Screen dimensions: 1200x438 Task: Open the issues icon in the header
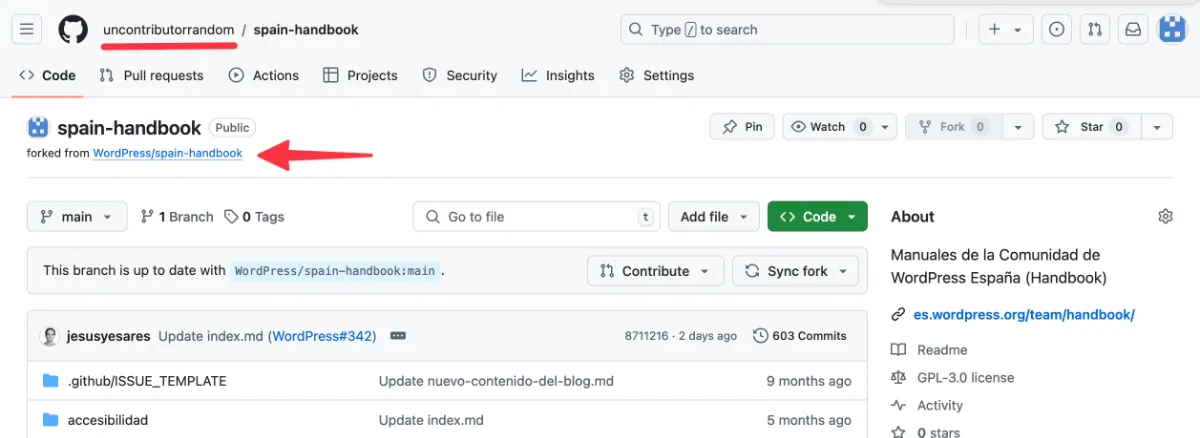click(1056, 30)
